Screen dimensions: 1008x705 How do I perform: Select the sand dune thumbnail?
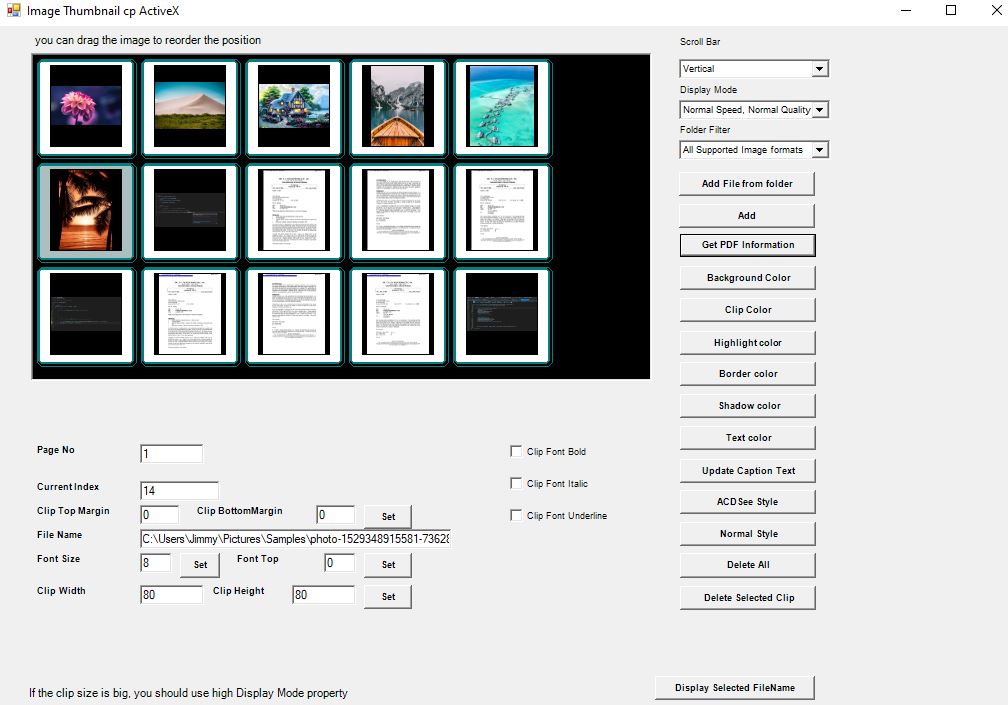point(190,108)
